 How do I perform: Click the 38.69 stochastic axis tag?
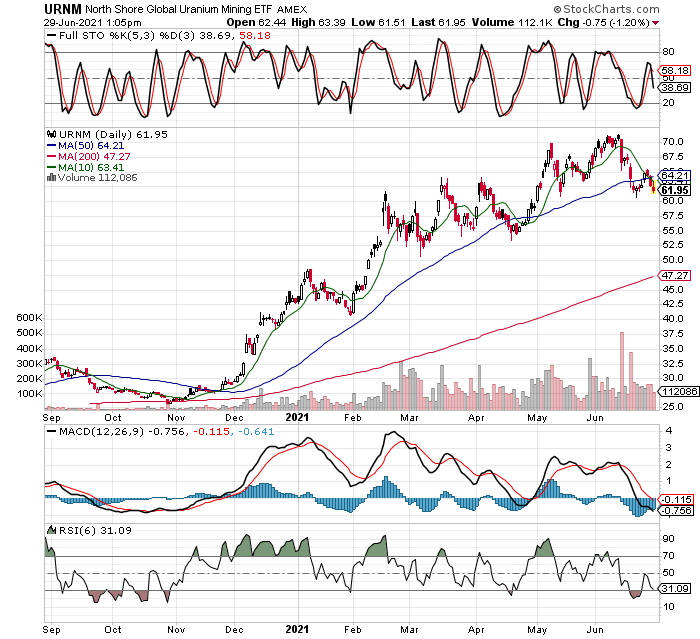coord(675,88)
